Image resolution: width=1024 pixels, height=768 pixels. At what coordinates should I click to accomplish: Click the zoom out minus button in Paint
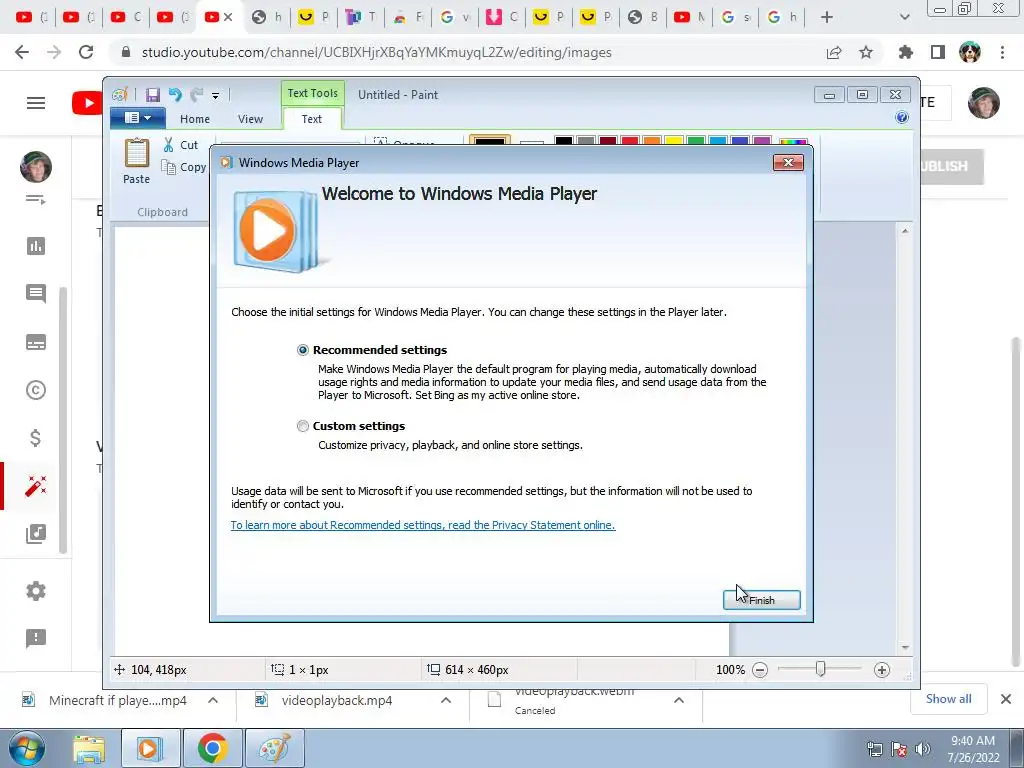click(x=760, y=669)
